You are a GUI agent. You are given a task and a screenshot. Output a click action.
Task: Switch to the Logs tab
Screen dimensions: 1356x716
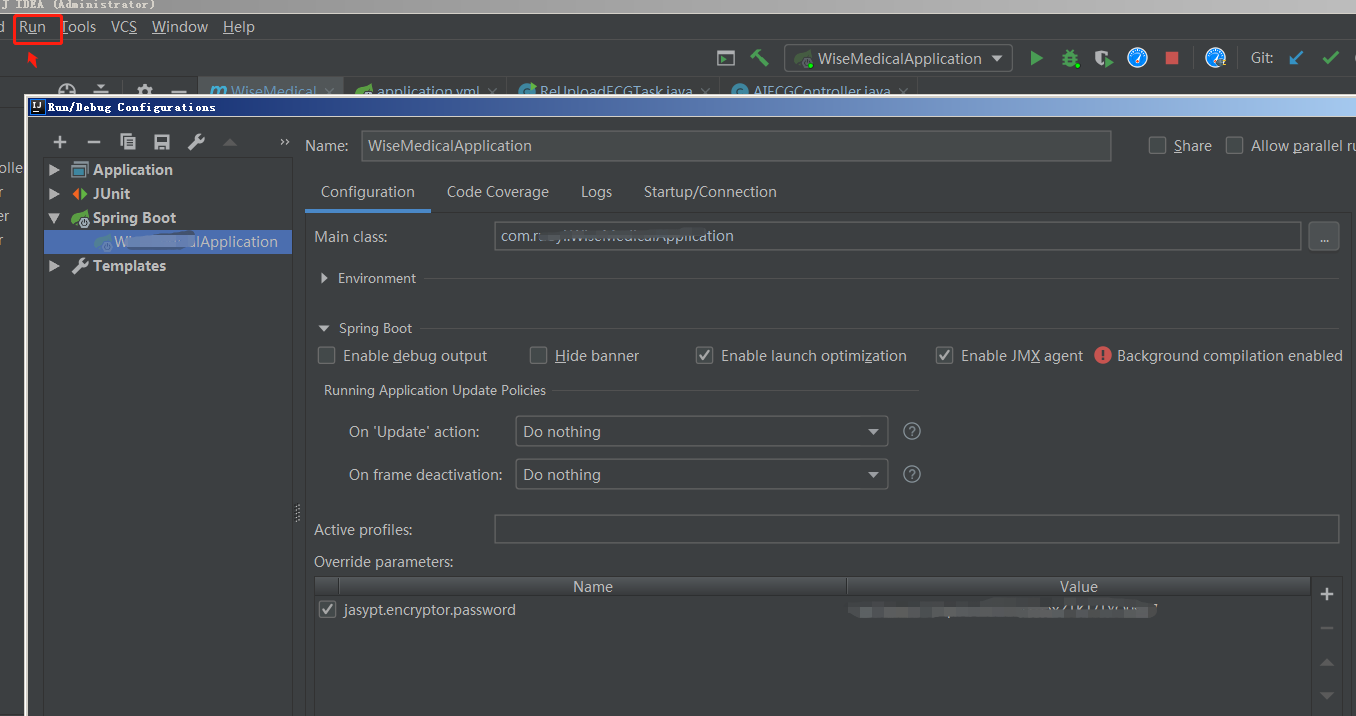click(x=596, y=192)
